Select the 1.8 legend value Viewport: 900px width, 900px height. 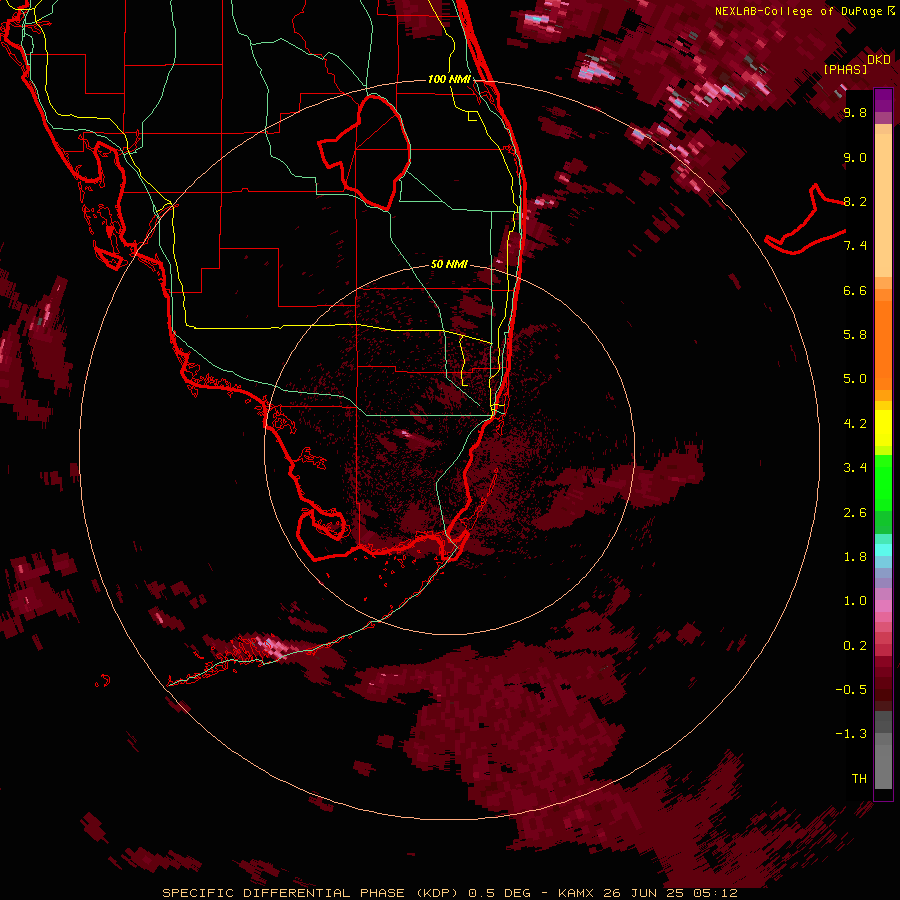(855, 557)
